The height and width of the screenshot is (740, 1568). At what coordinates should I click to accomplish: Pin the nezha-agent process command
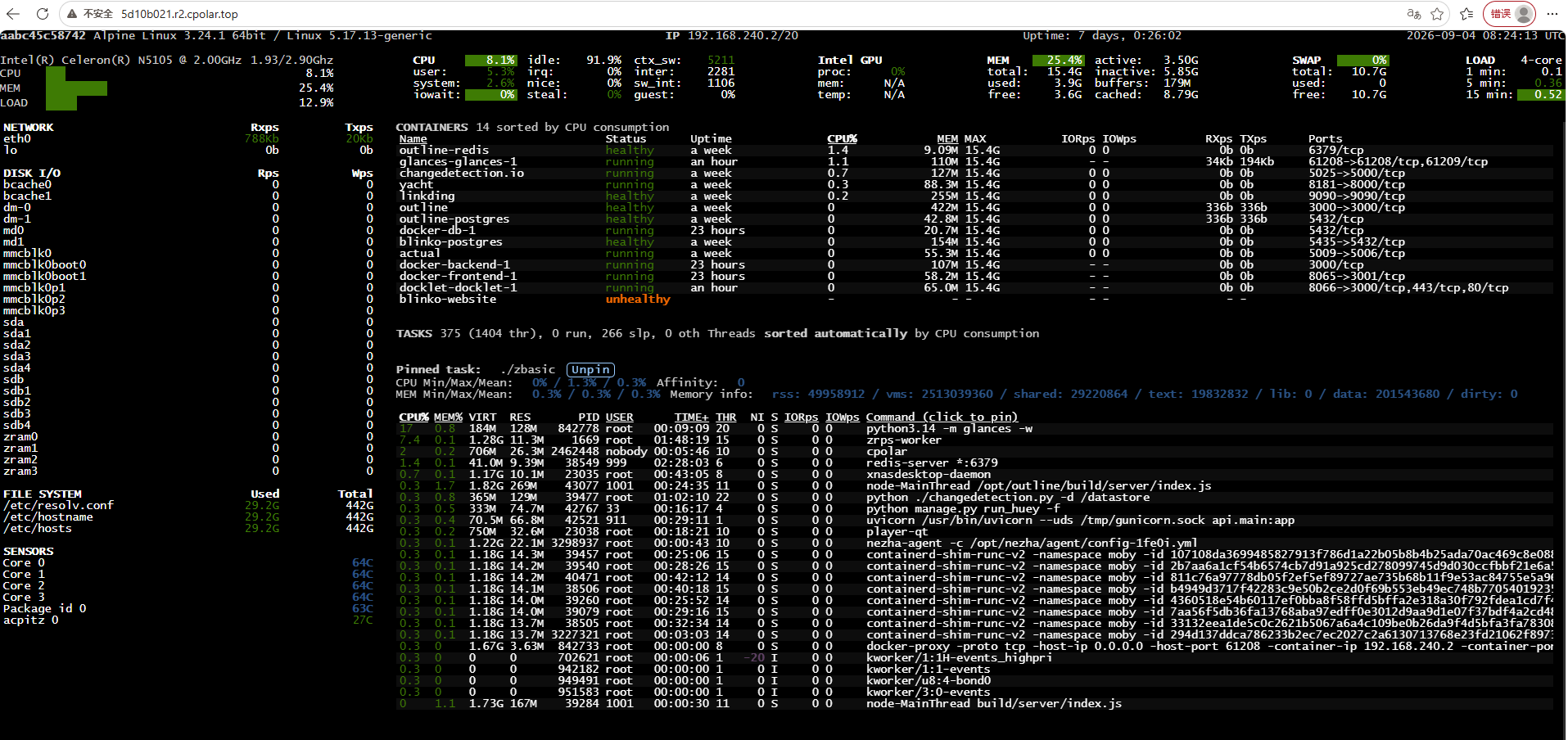[x=1032, y=544]
